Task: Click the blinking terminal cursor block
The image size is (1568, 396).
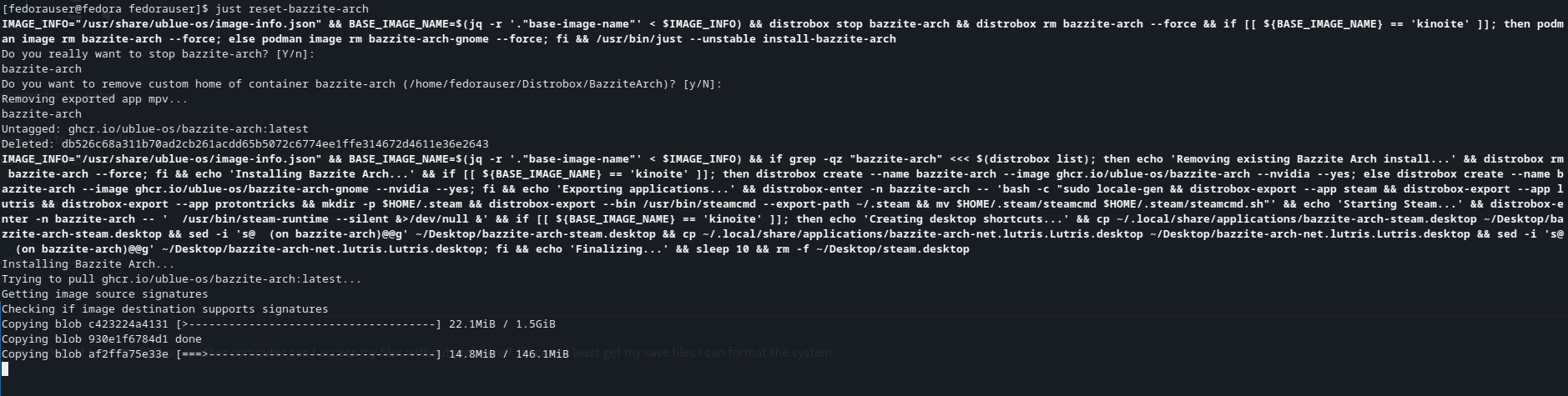Action: (5, 369)
